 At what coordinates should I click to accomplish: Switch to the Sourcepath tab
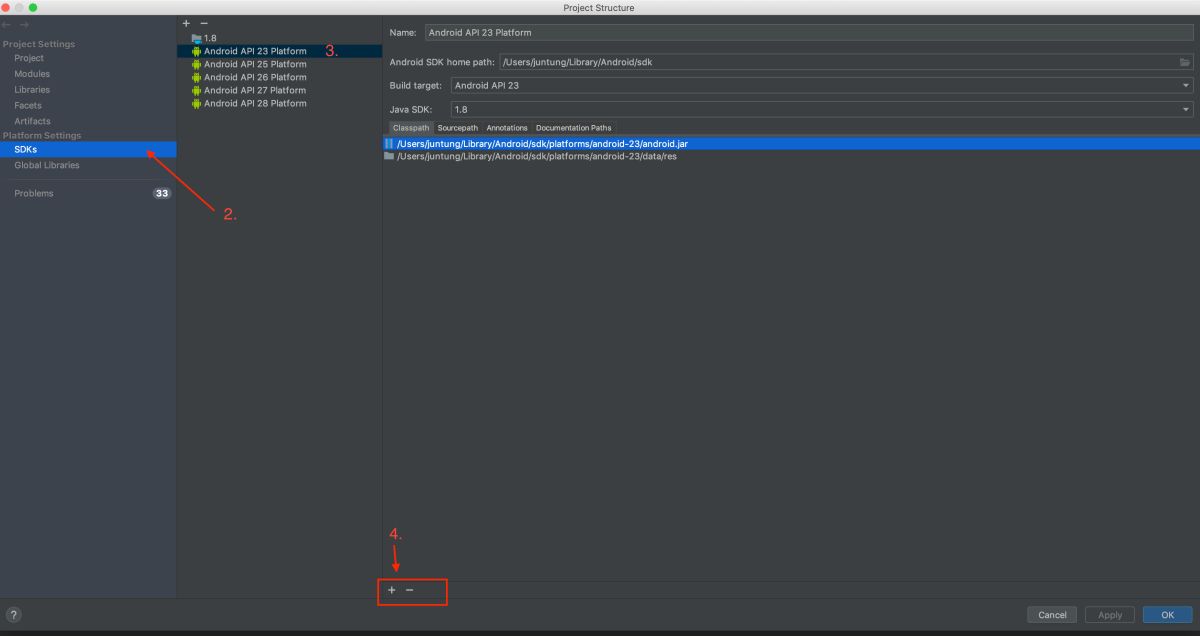458,128
